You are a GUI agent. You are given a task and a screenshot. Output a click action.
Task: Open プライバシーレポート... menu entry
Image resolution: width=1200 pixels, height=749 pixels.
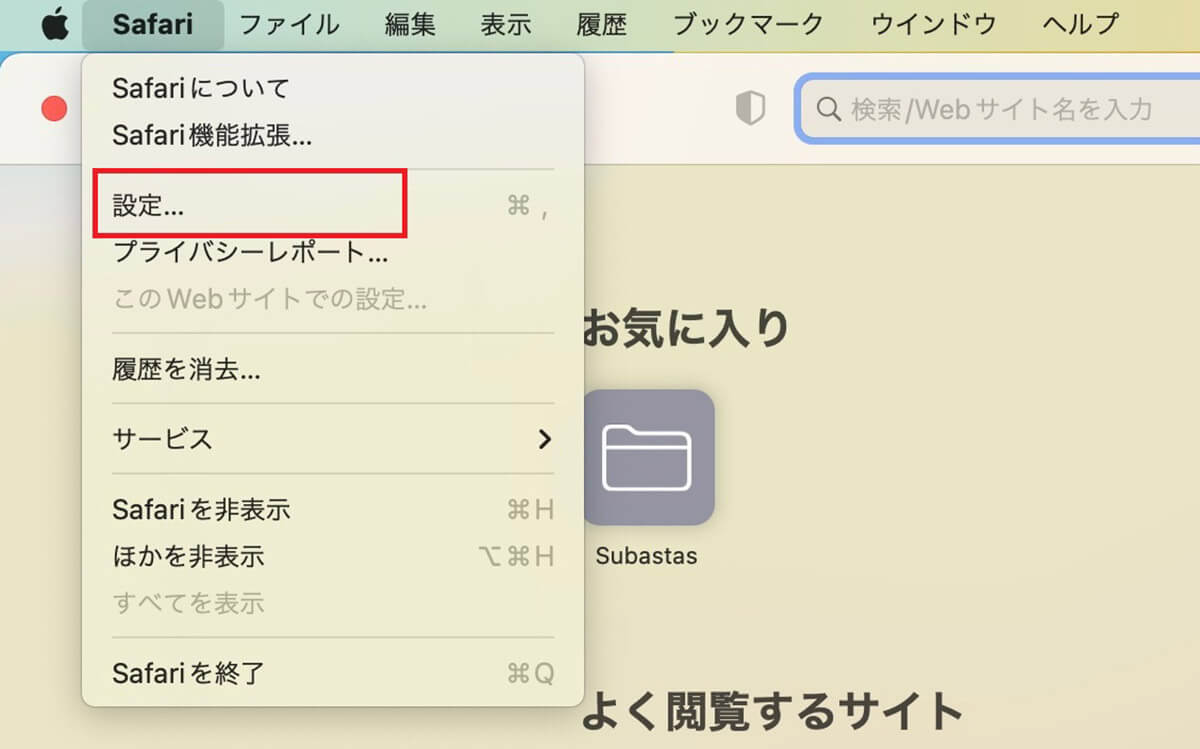point(333,252)
